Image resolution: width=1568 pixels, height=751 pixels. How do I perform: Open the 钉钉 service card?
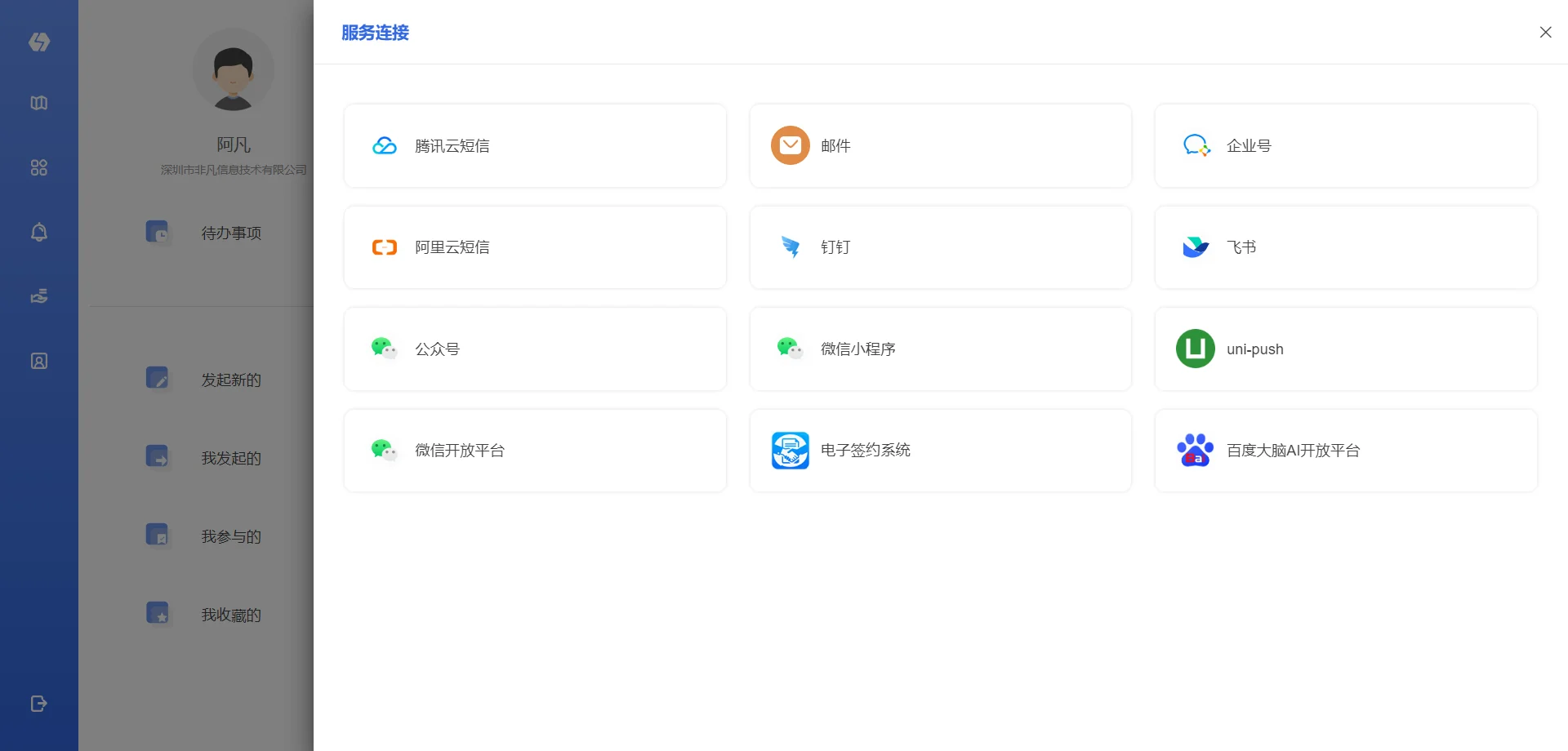click(941, 247)
